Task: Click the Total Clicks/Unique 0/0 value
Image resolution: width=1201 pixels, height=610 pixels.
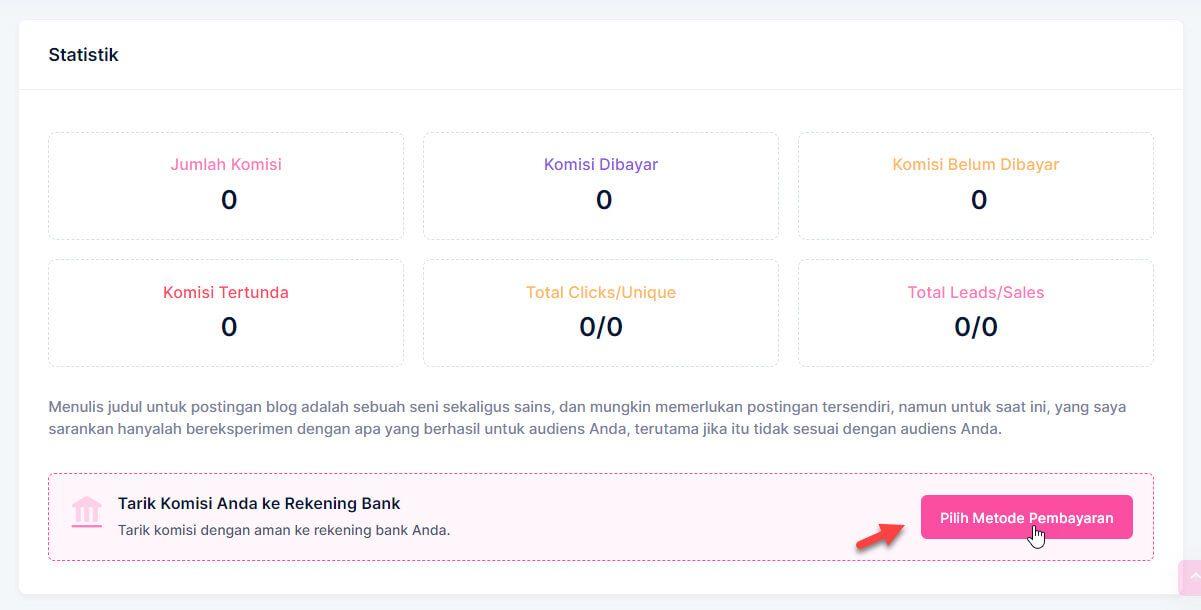Action: pos(601,327)
